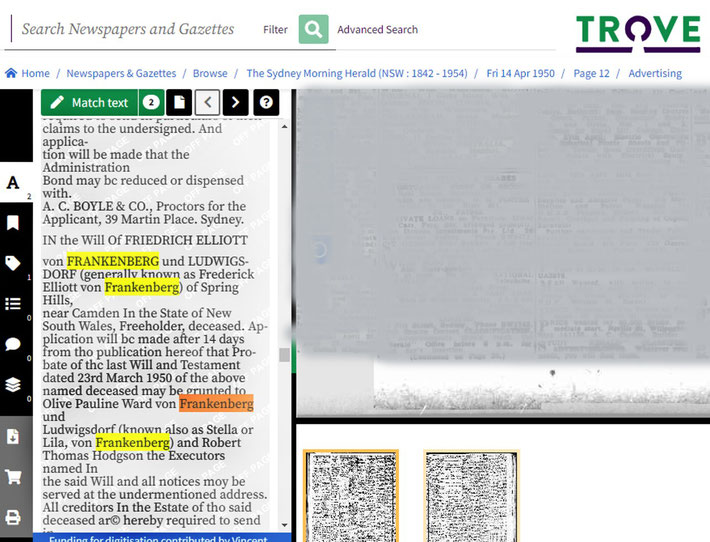Open the tags sidebar icon
The width and height of the screenshot is (710, 542).
point(13,263)
